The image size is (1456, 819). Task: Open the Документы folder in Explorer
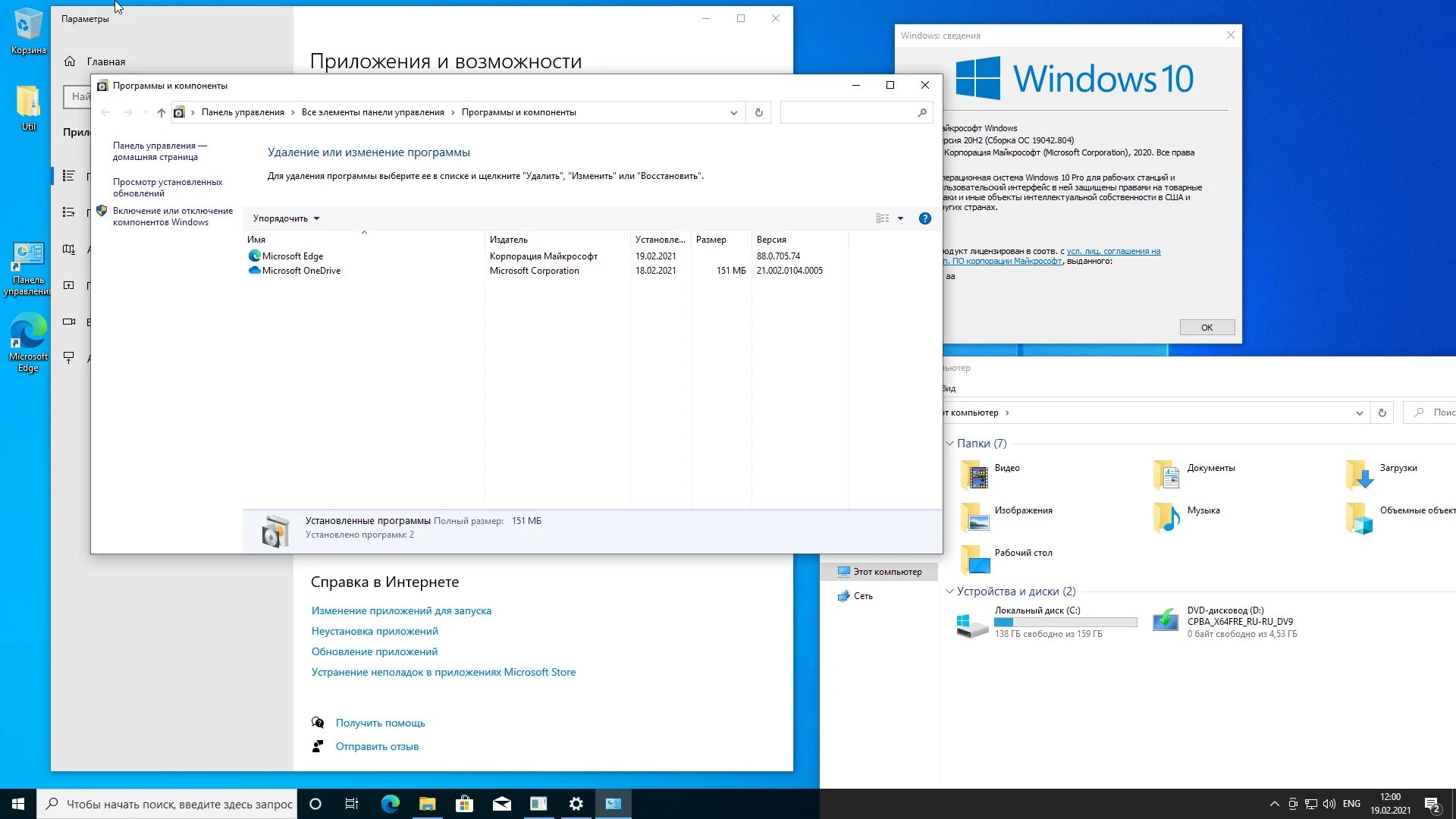point(1194,474)
